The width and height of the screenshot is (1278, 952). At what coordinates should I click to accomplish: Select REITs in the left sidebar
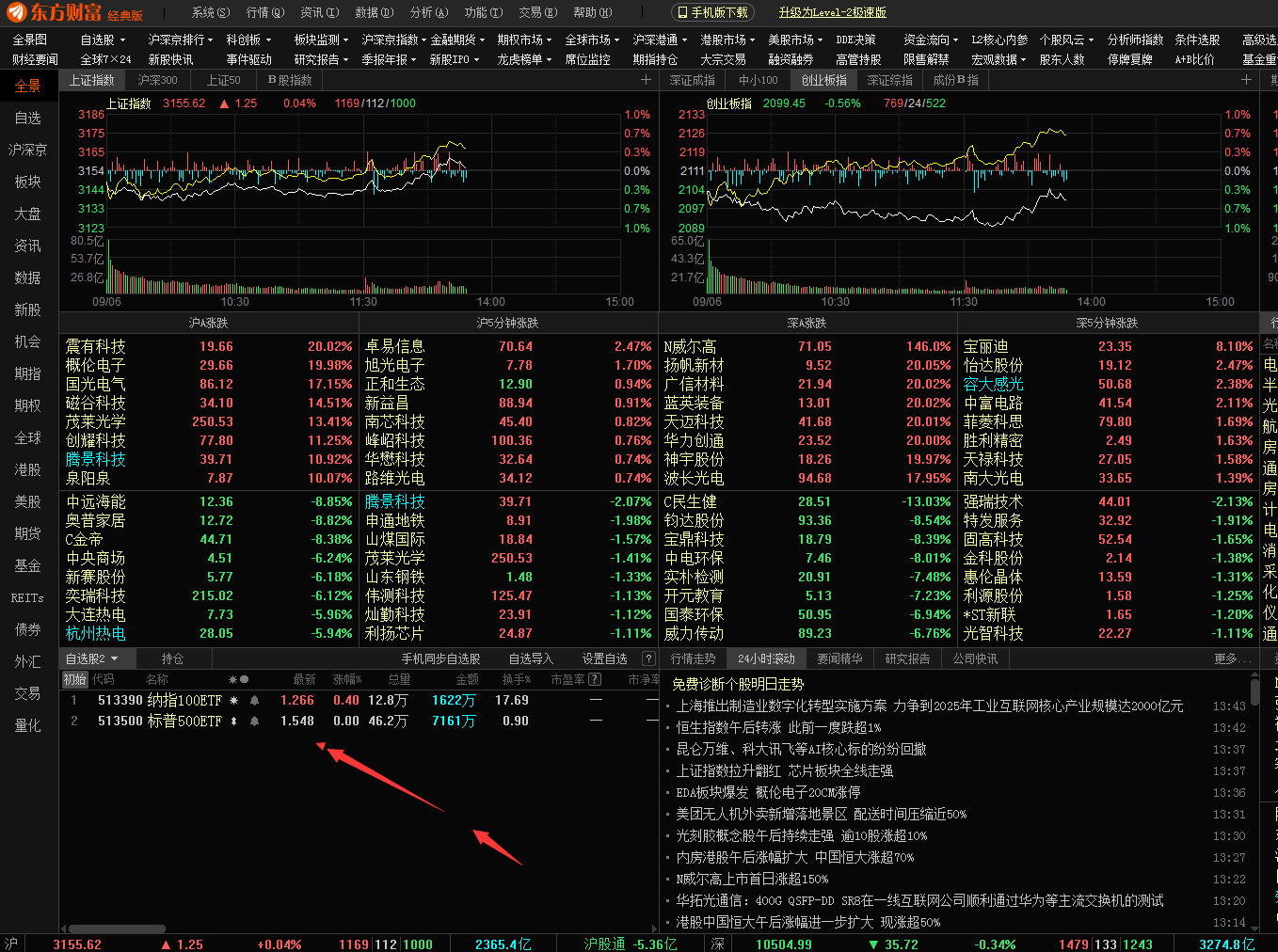28,597
